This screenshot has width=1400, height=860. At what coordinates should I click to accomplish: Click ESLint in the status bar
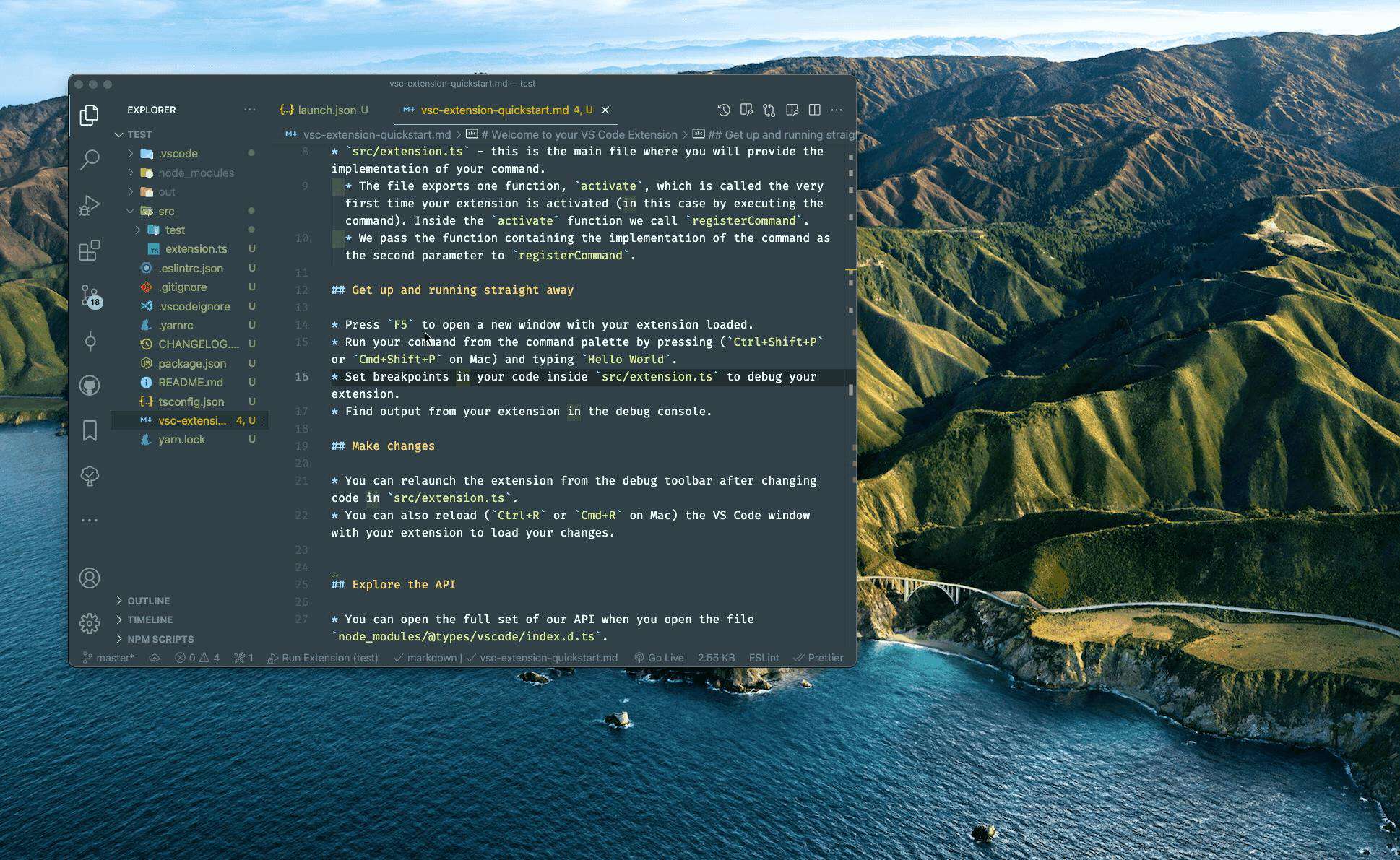(x=764, y=658)
